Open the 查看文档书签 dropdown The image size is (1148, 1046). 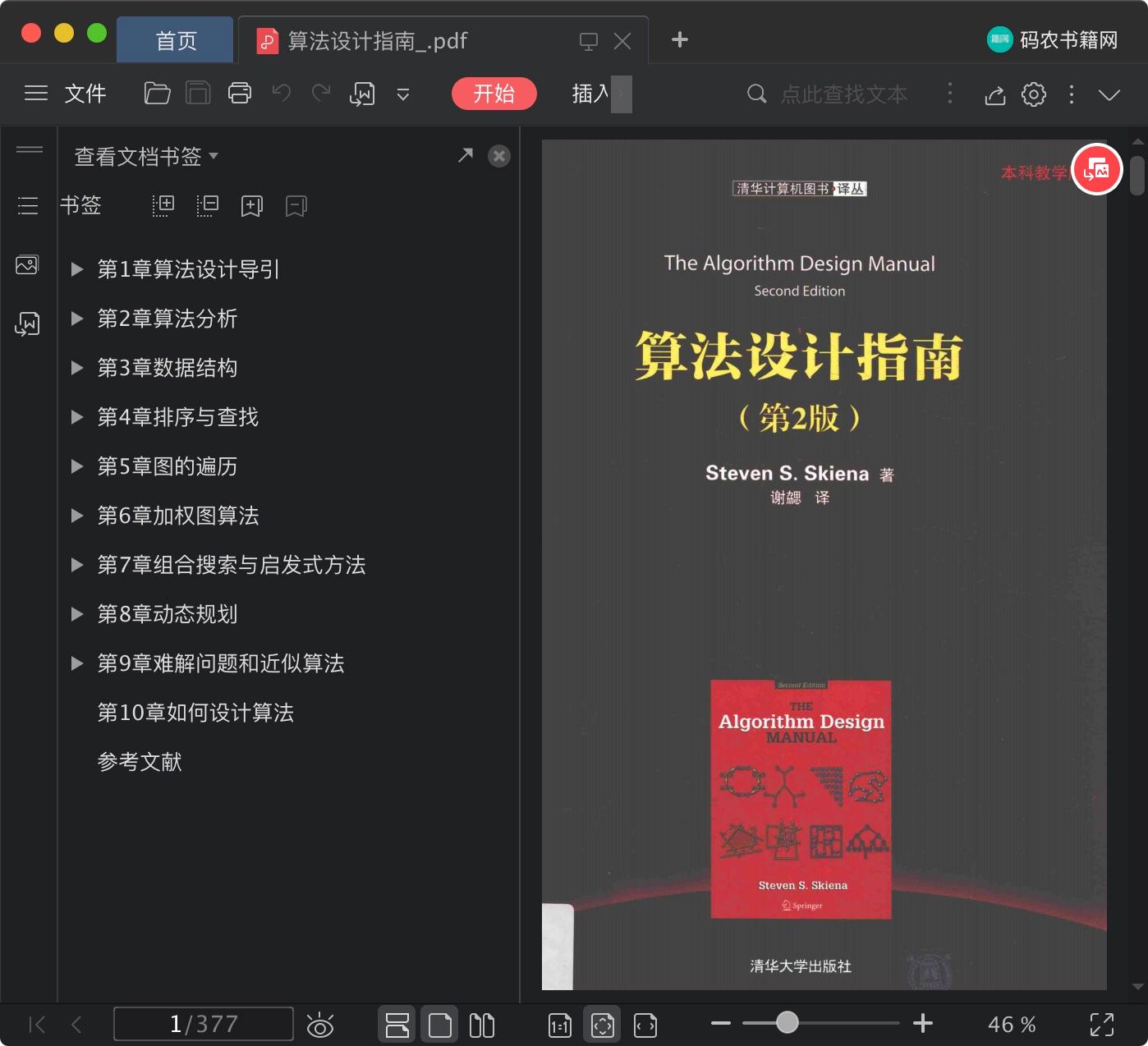[146, 156]
